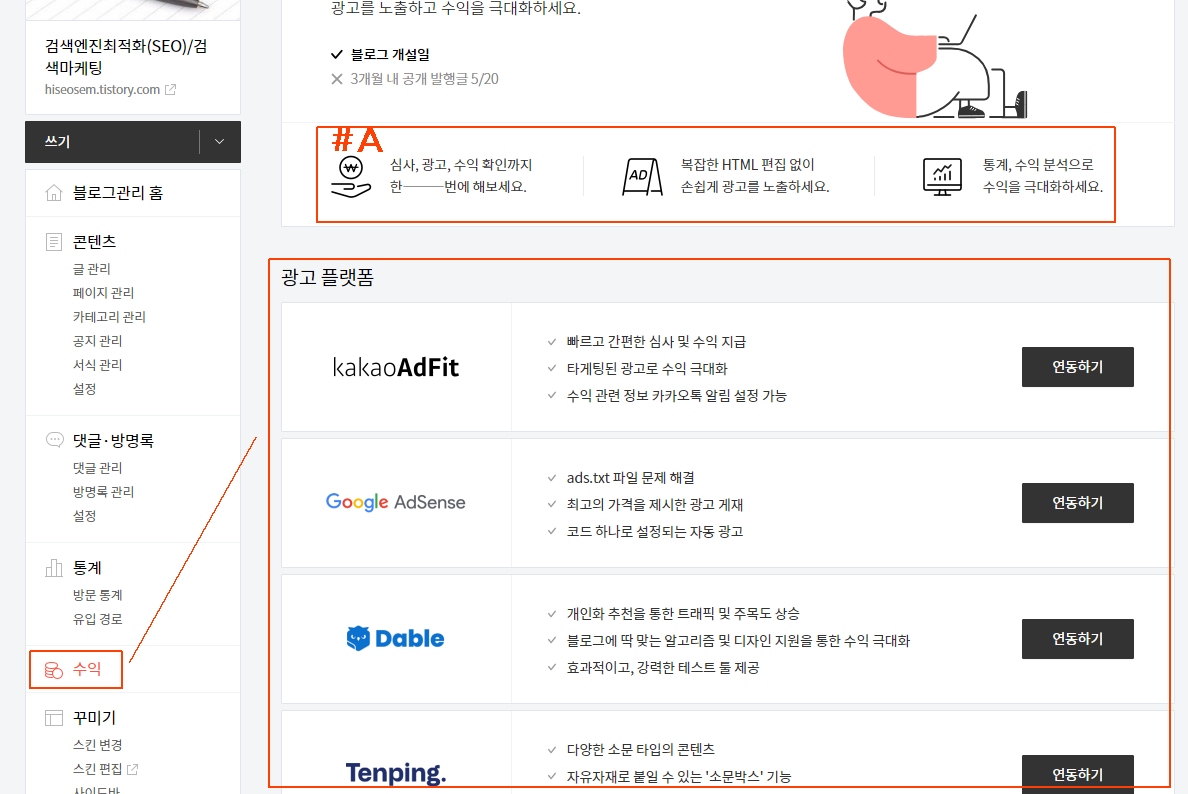Click the external link icon beside 스킨 편집
Viewport: 1188px width, 794px height.
132,769
